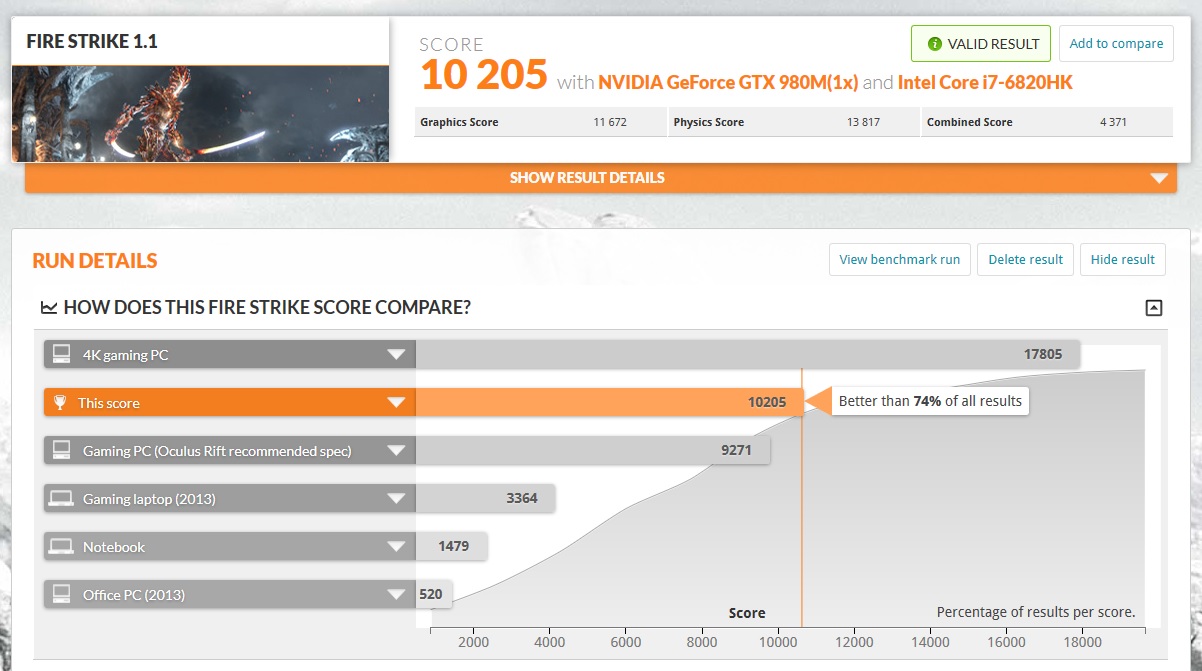This screenshot has height=671, width=1202.
Task: Click Delete result button
Action: click(1025, 259)
